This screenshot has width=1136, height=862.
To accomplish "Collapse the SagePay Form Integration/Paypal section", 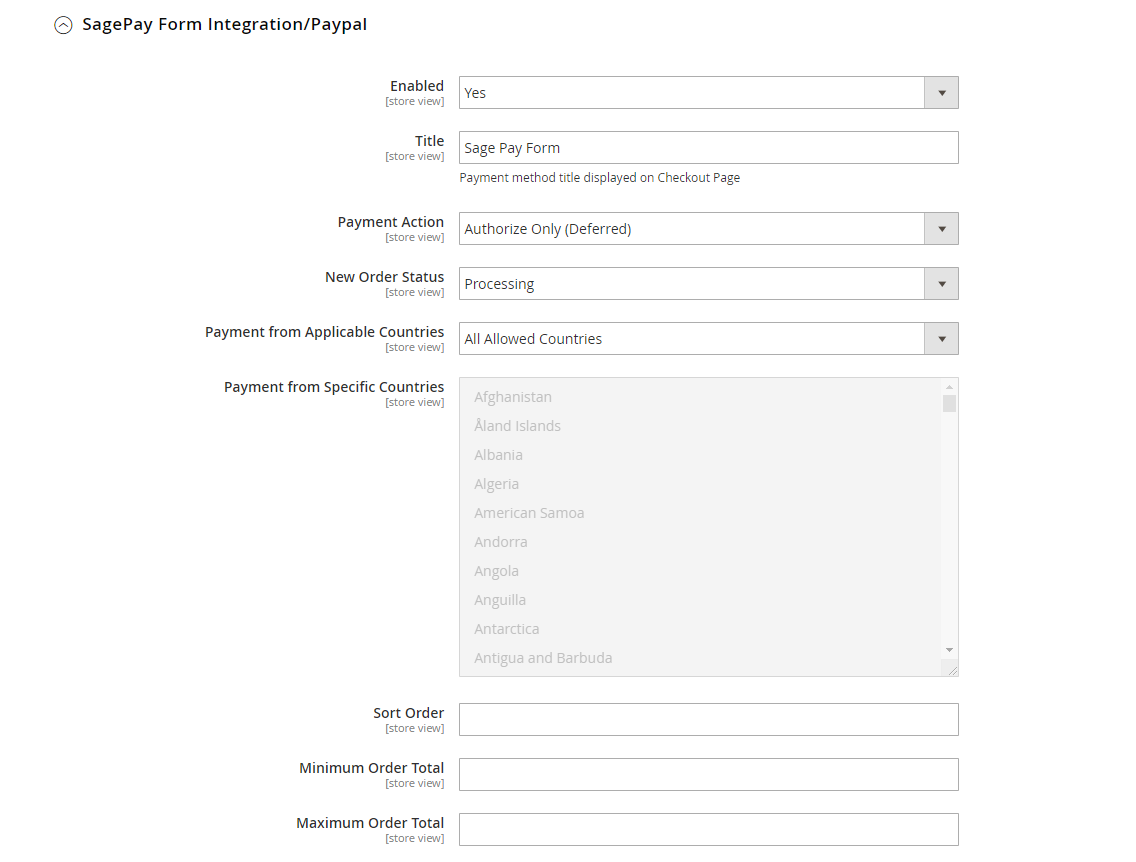I will [63, 26].
